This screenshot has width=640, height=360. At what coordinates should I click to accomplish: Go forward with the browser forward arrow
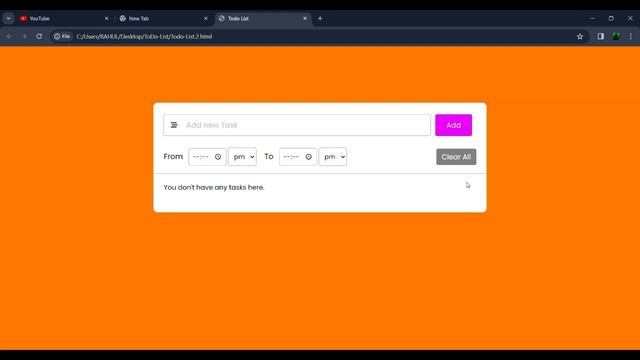tap(24, 36)
